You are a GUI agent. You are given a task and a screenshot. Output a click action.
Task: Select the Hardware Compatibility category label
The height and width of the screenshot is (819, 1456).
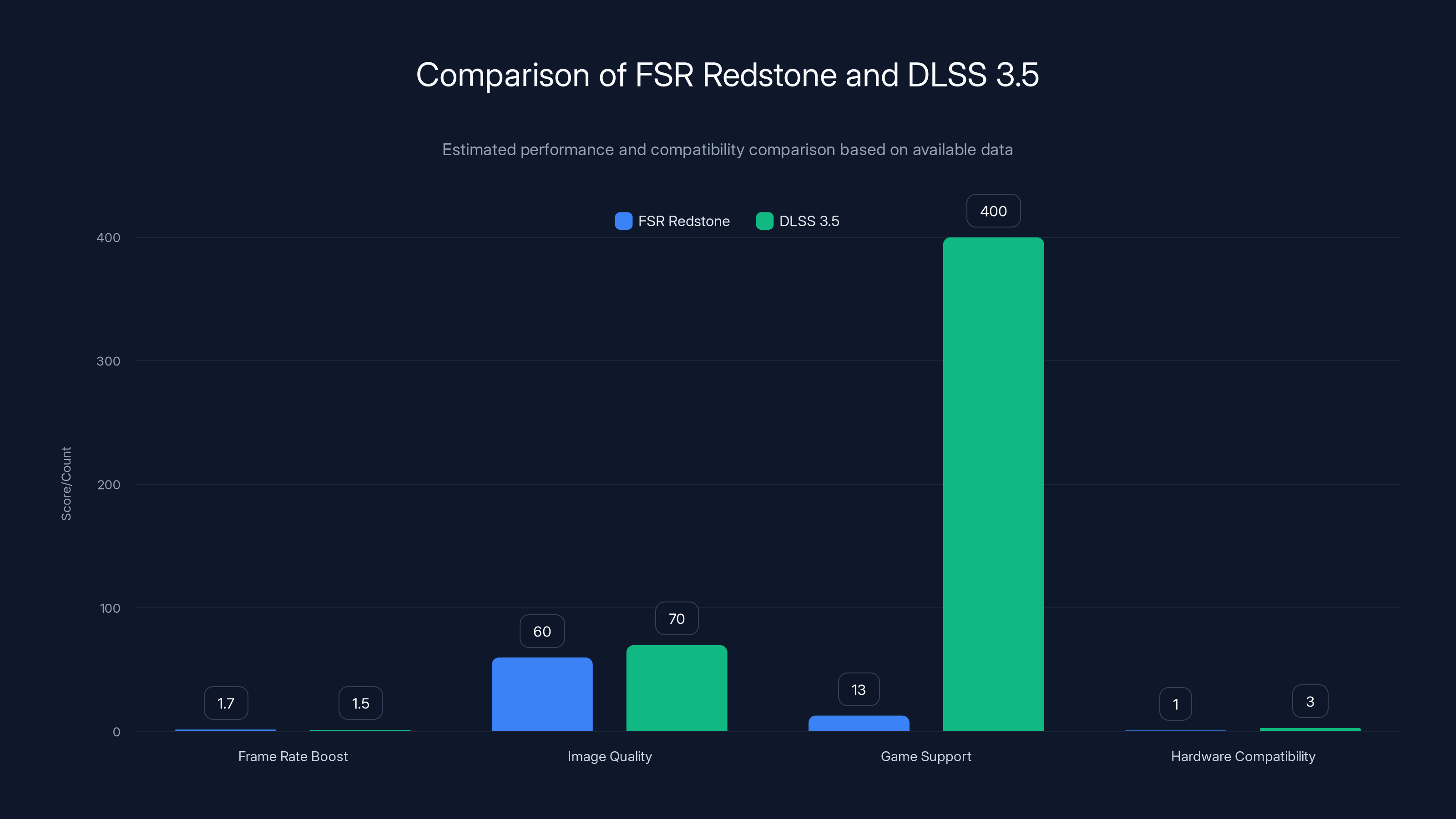tap(1243, 756)
